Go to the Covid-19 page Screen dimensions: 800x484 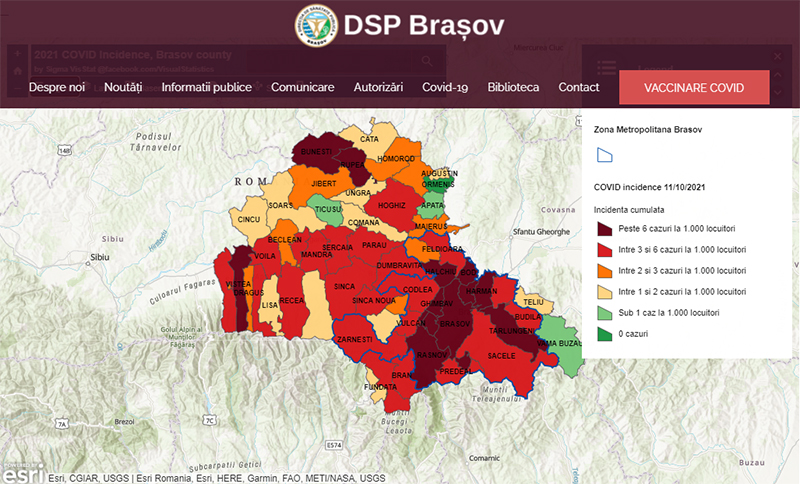445,87
